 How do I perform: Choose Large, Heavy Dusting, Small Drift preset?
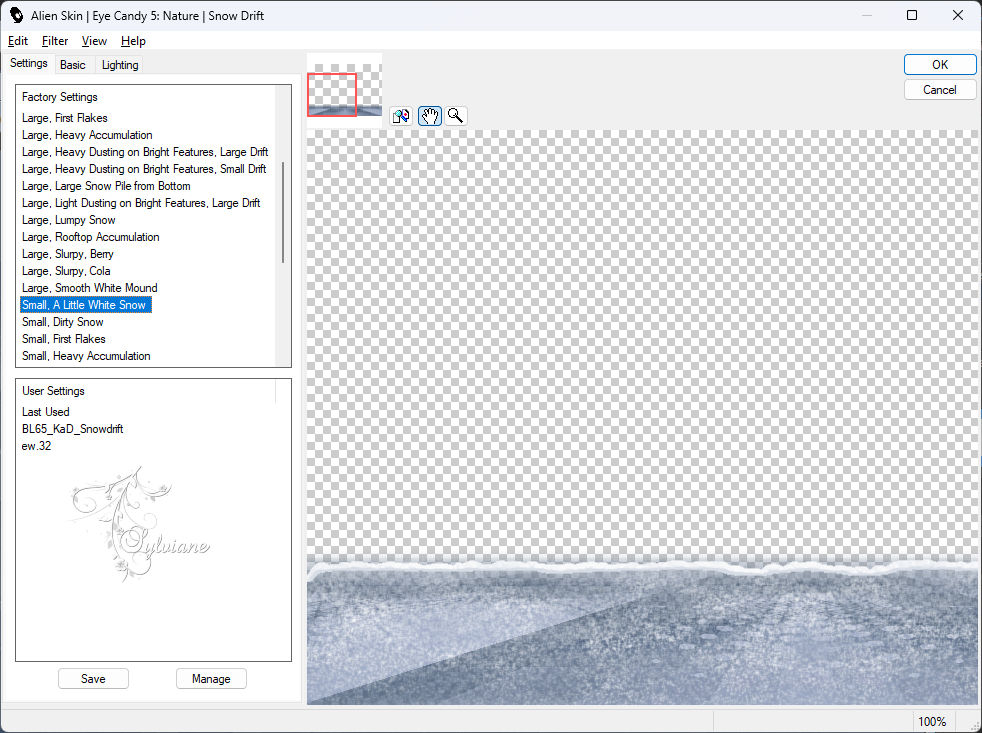tap(144, 169)
